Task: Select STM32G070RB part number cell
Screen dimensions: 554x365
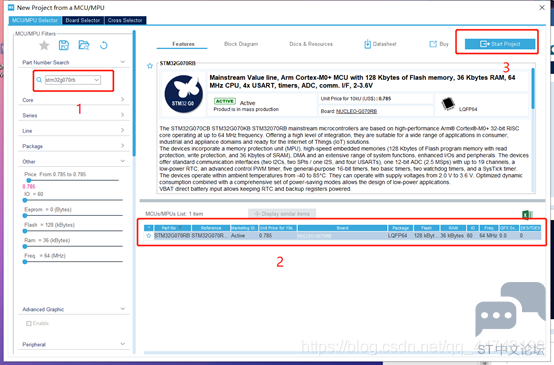Action: (172, 236)
